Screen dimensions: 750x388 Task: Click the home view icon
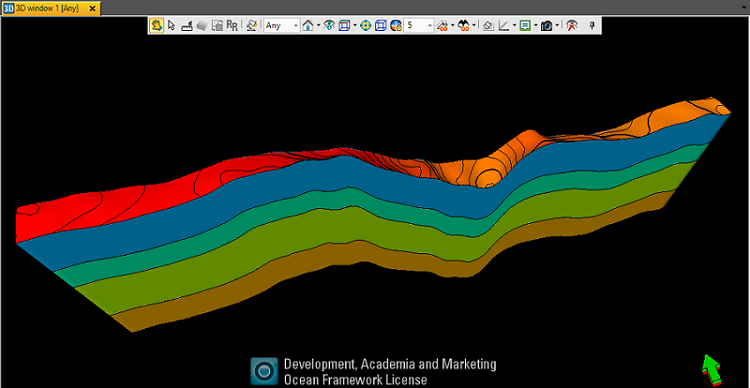pyautogui.click(x=308, y=26)
